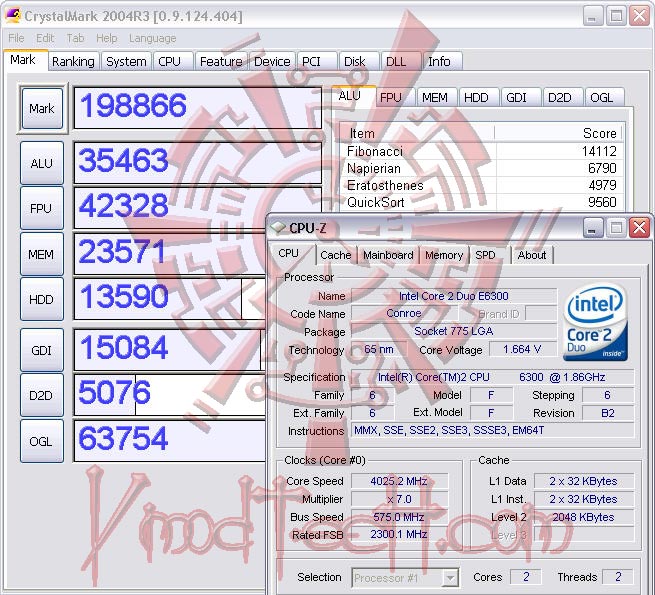Run the D2D benchmark button
The height and width of the screenshot is (595, 655).
41,395
